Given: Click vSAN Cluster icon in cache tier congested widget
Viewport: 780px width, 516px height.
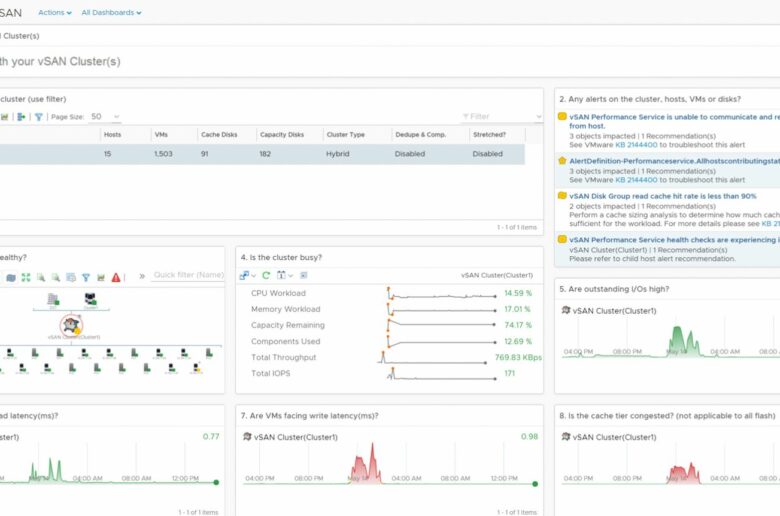Looking at the screenshot, I should [x=566, y=436].
